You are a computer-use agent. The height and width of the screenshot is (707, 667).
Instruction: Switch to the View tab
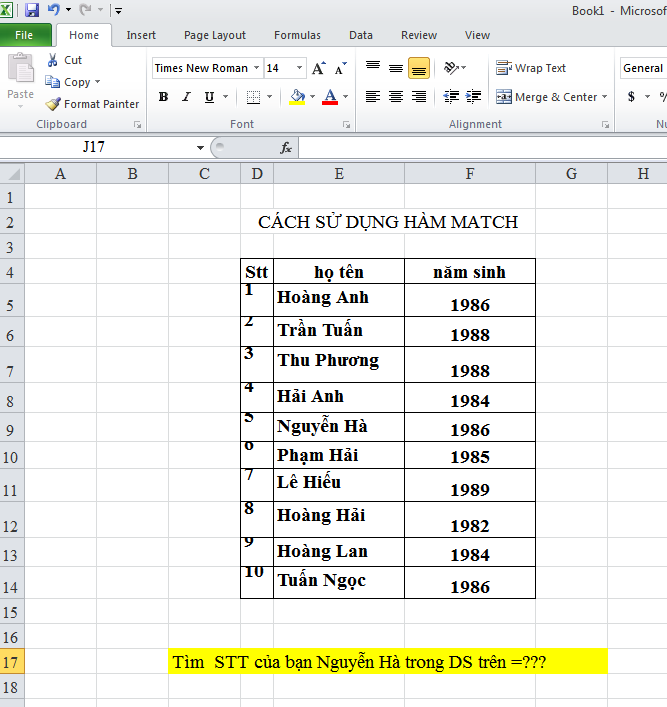tap(477, 35)
